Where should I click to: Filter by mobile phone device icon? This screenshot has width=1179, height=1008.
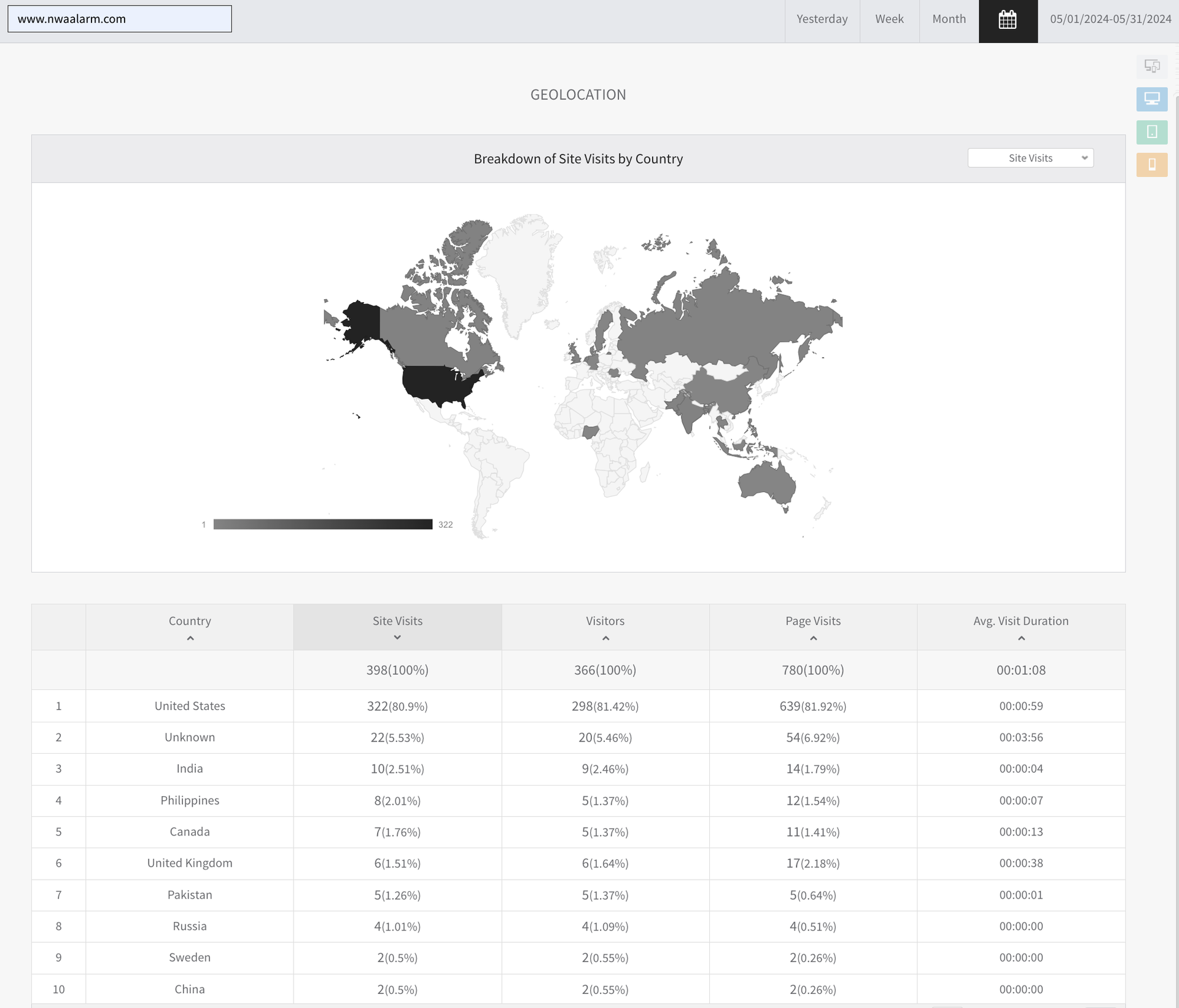click(x=1151, y=165)
